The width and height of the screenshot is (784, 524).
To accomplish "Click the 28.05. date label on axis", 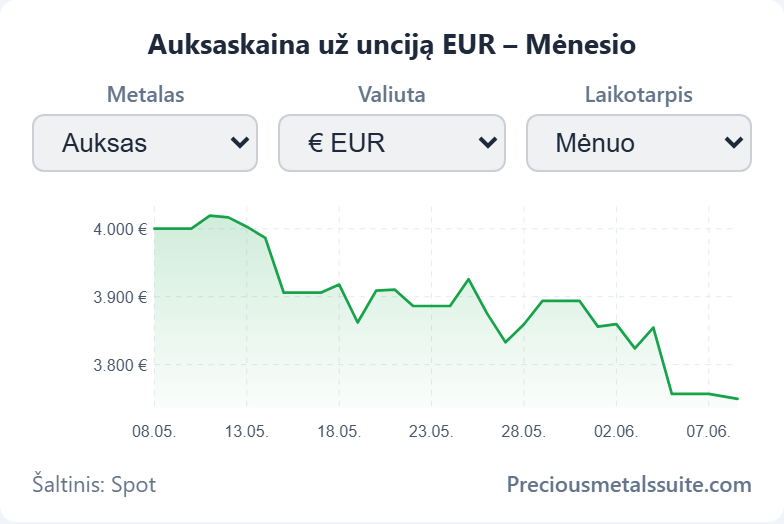I will click(x=524, y=431).
